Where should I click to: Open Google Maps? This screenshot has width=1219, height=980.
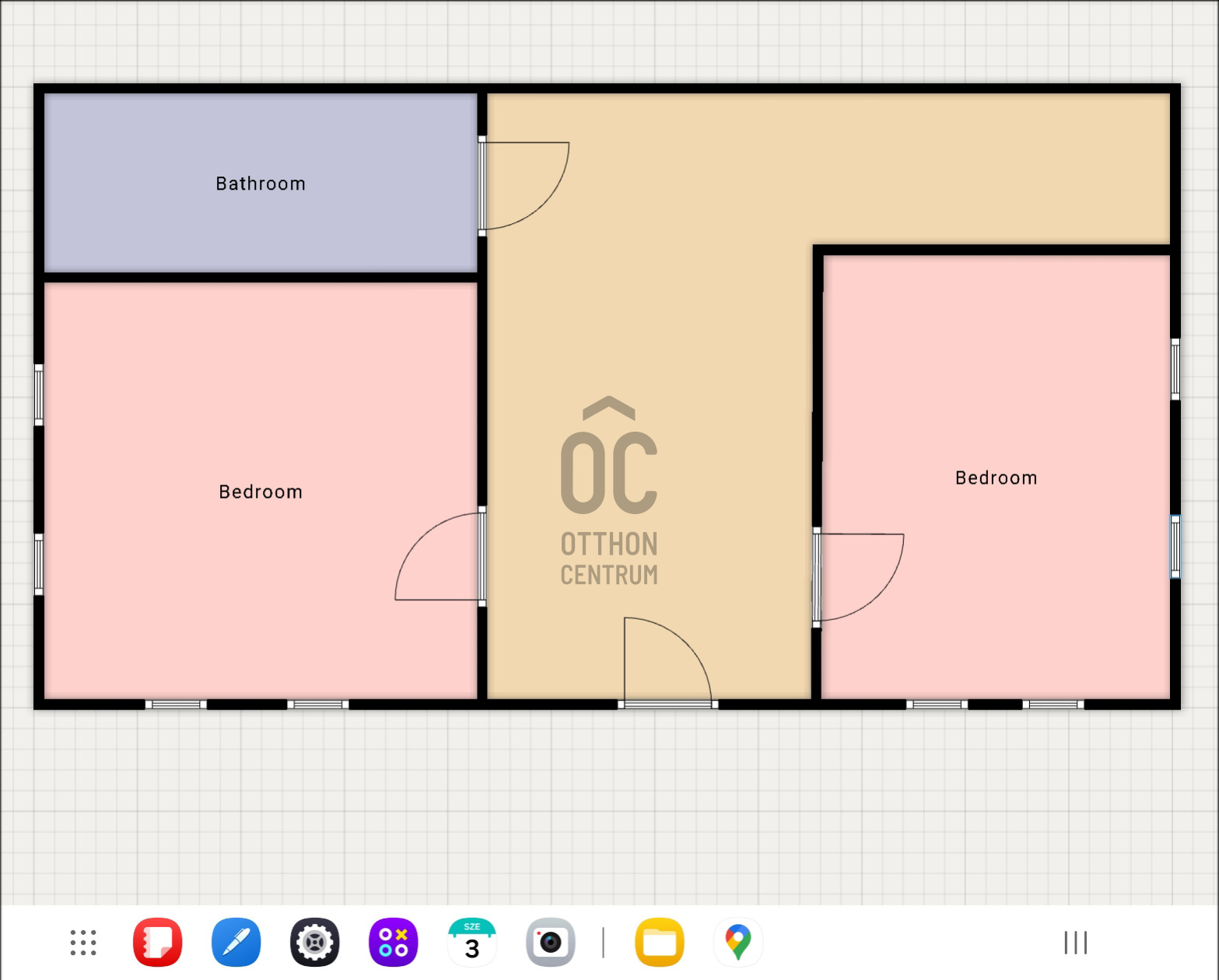click(x=737, y=942)
